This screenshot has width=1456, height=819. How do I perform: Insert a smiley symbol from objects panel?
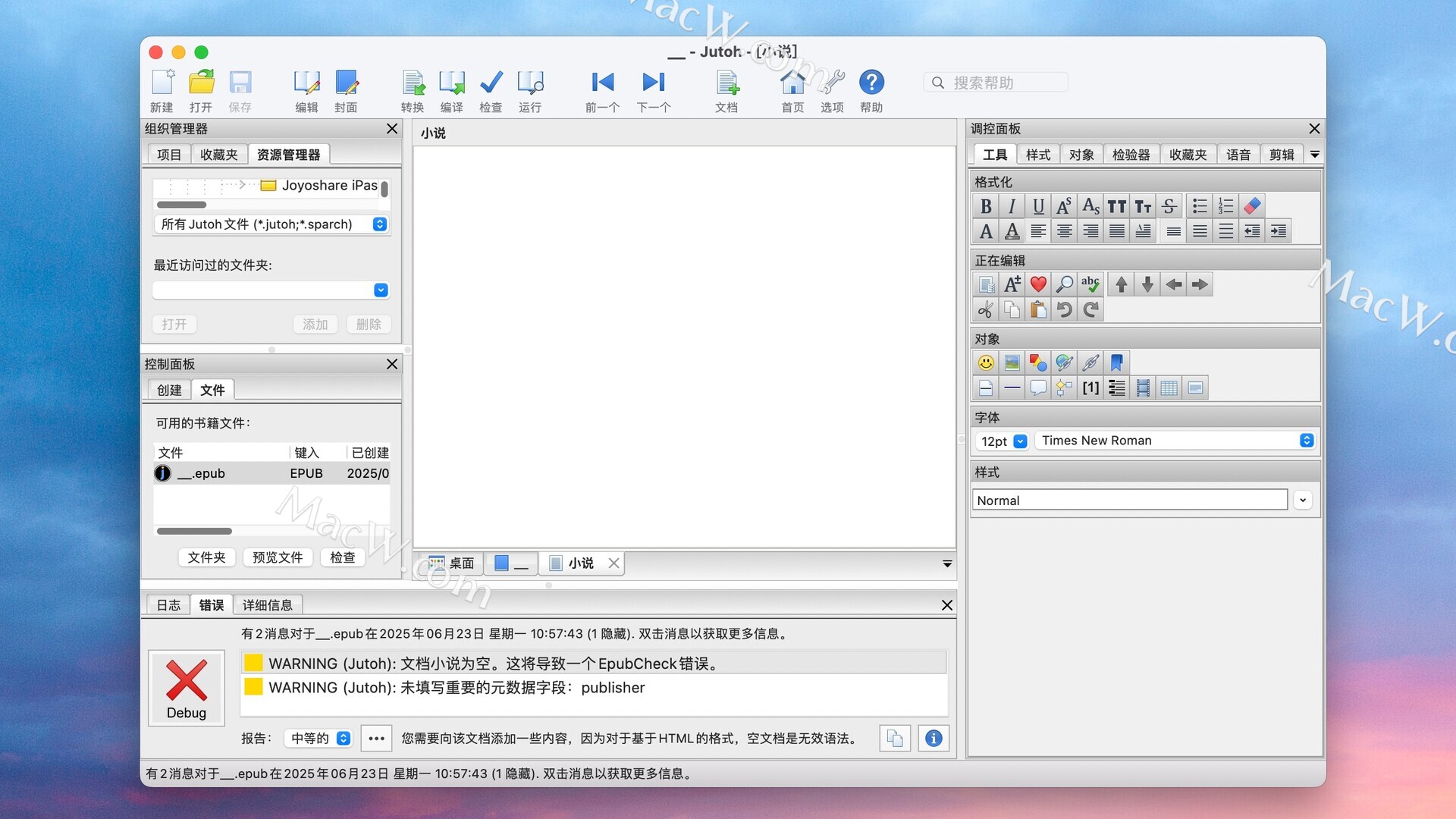986,362
